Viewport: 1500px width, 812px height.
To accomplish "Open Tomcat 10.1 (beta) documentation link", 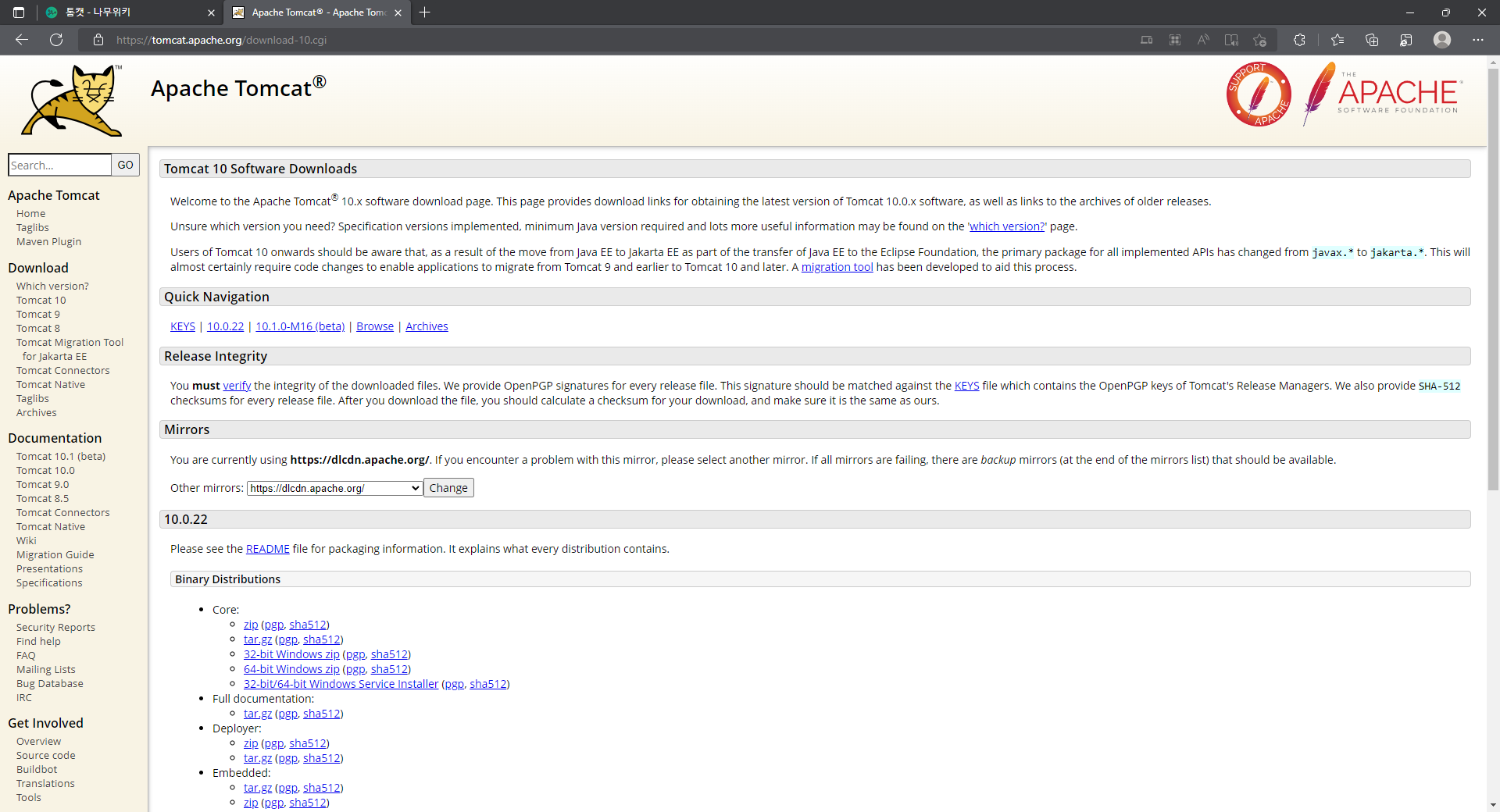I will point(61,456).
